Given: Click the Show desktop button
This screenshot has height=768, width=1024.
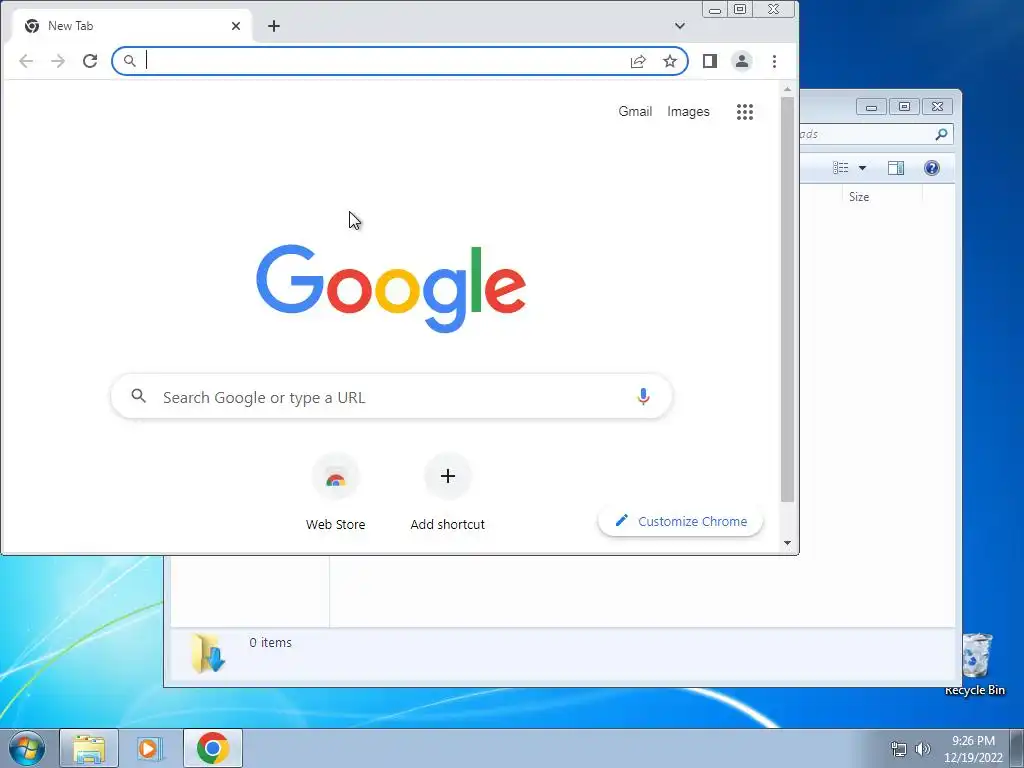Looking at the screenshot, I should (x=1017, y=748).
